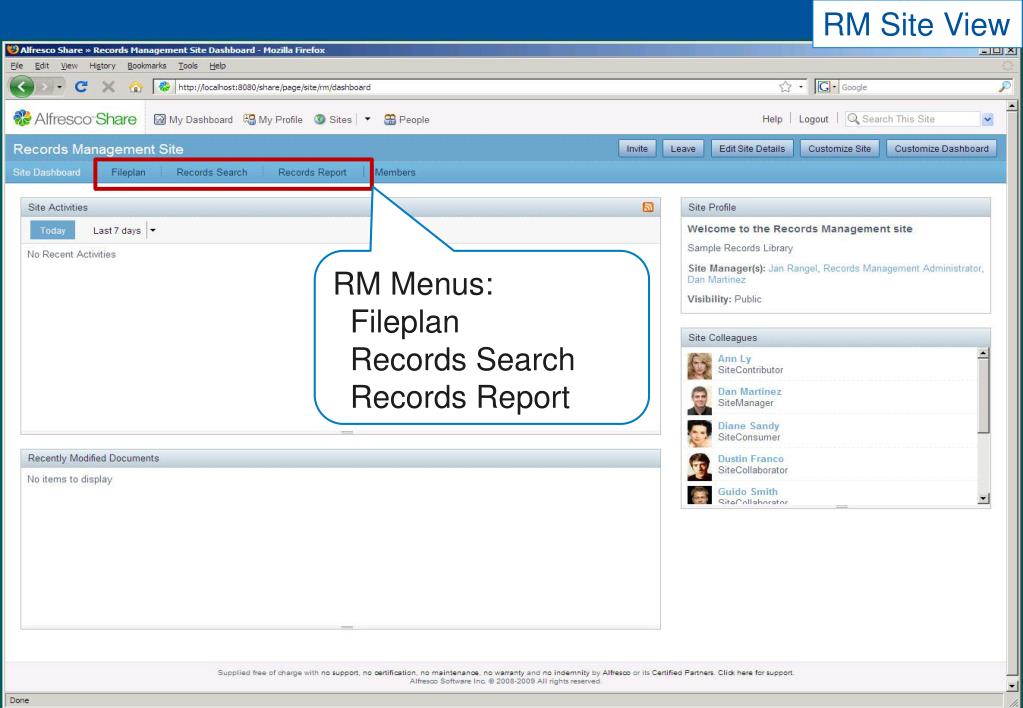Image resolution: width=1023 pixels, height=708 pixels.
Task: Open the Tools menu
Action: [188, 65]
